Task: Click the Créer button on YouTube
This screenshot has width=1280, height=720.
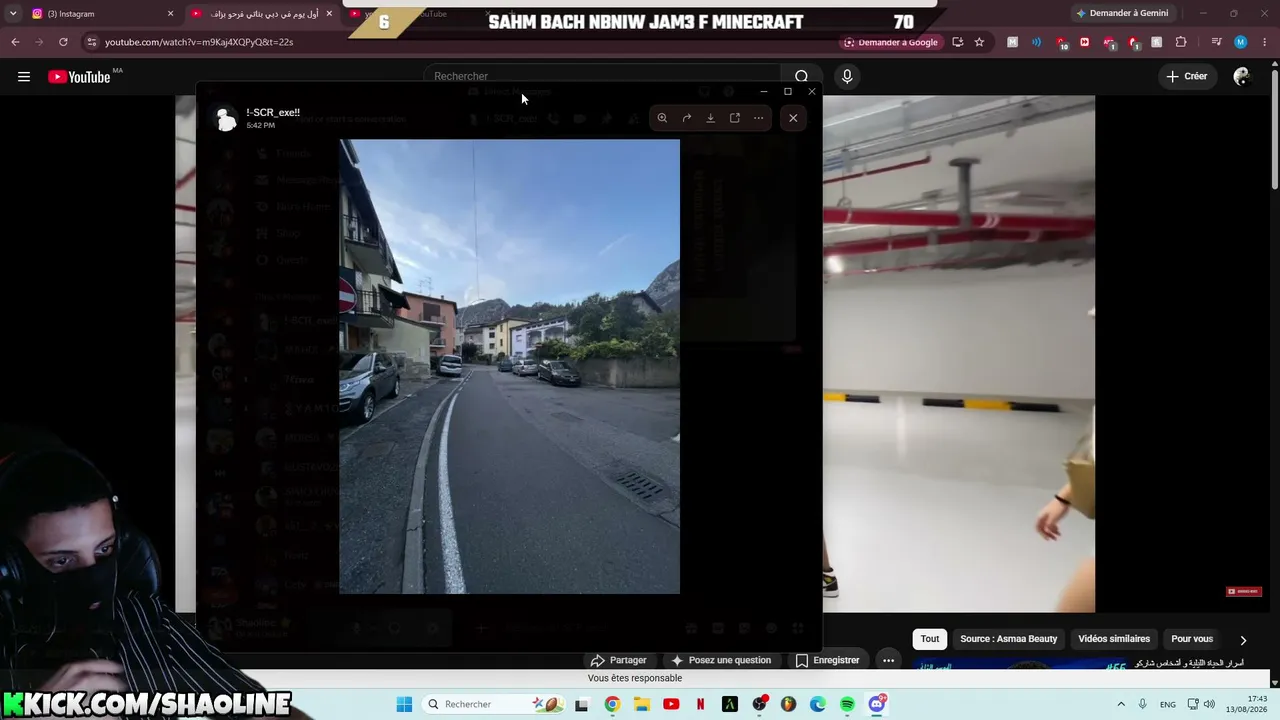Action: [1187, 77]
